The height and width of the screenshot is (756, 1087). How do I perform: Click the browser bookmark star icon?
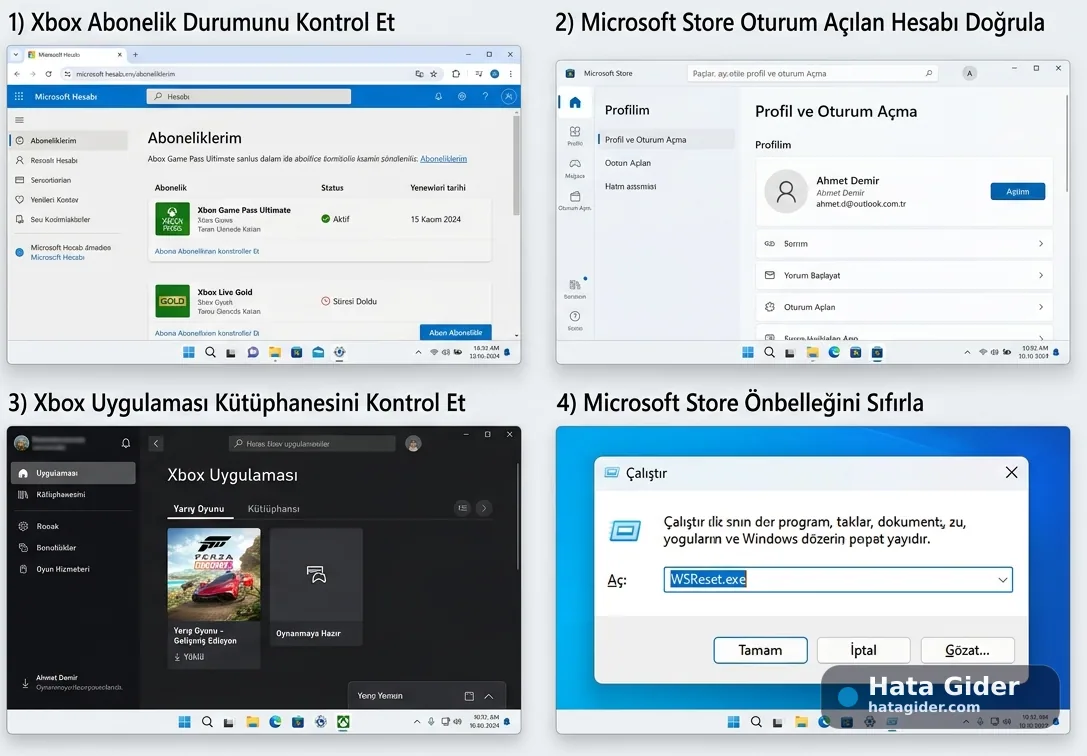pos(434,74)
